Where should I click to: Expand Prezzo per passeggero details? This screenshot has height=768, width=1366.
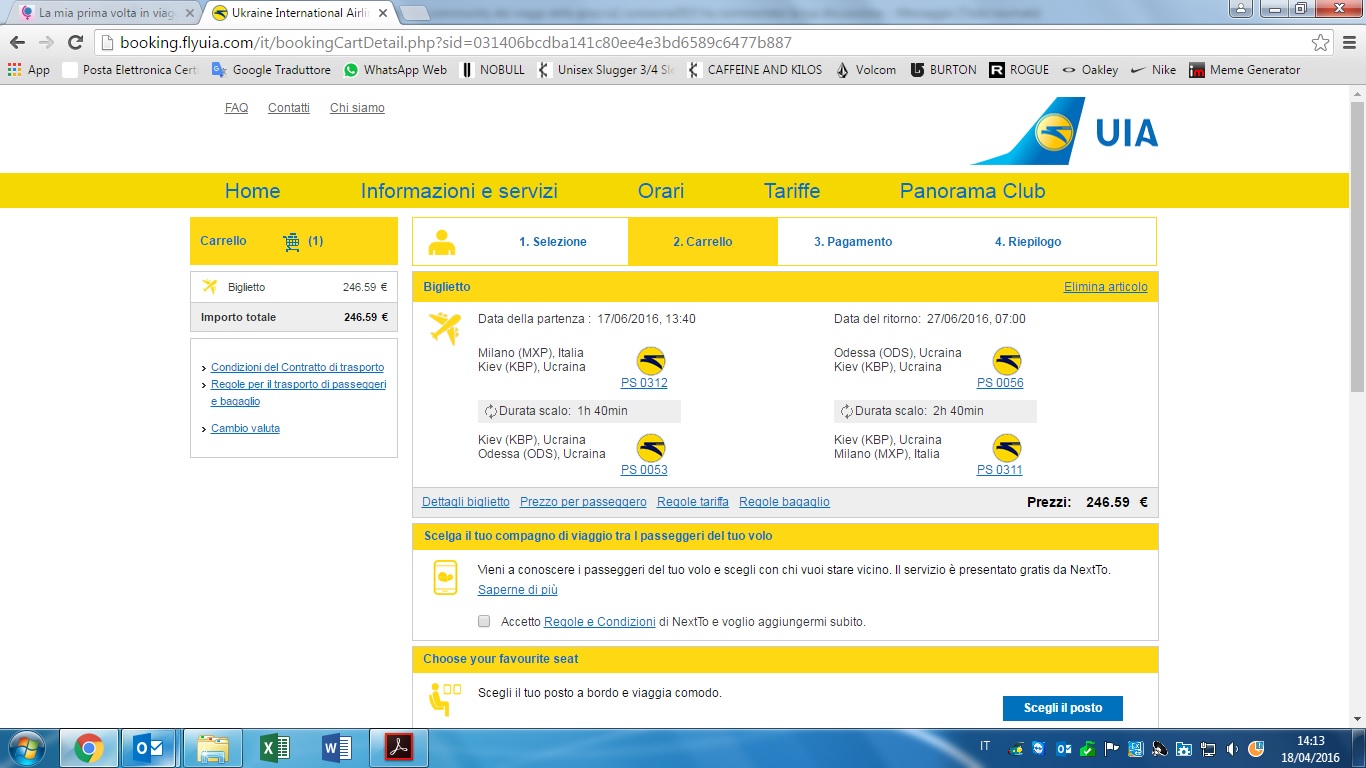coord(583,502)
